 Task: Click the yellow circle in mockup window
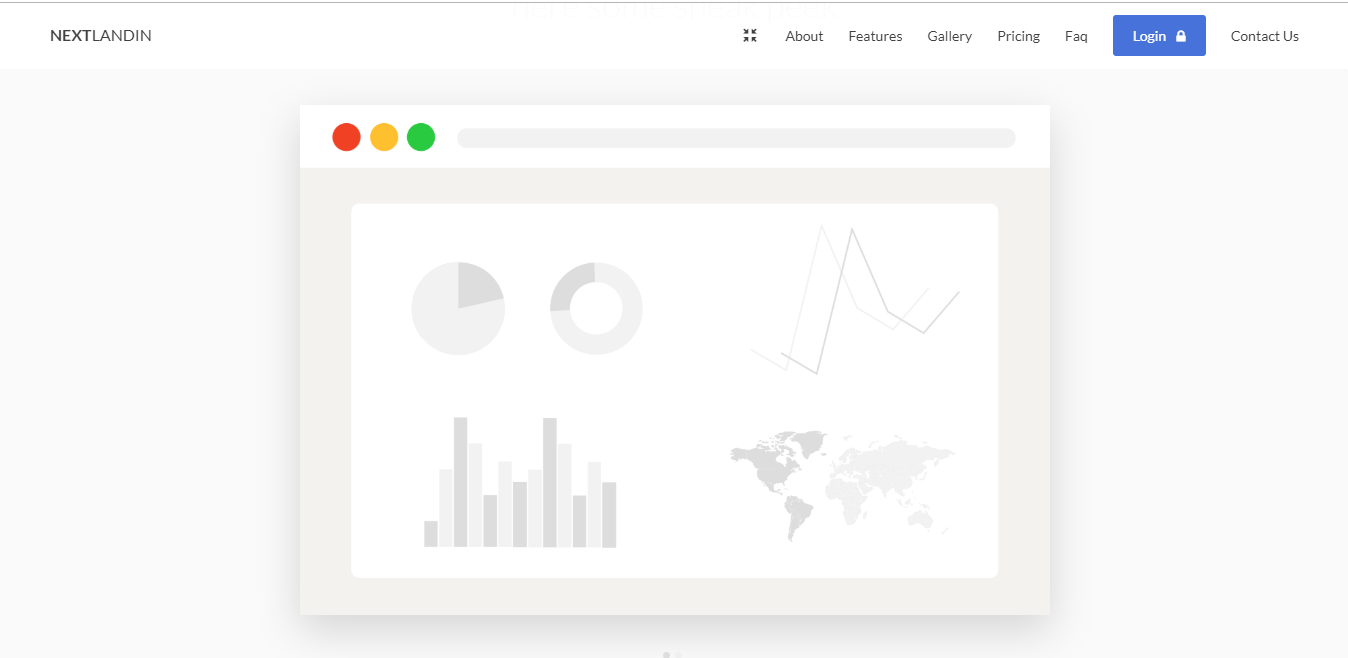coord(384,137)
